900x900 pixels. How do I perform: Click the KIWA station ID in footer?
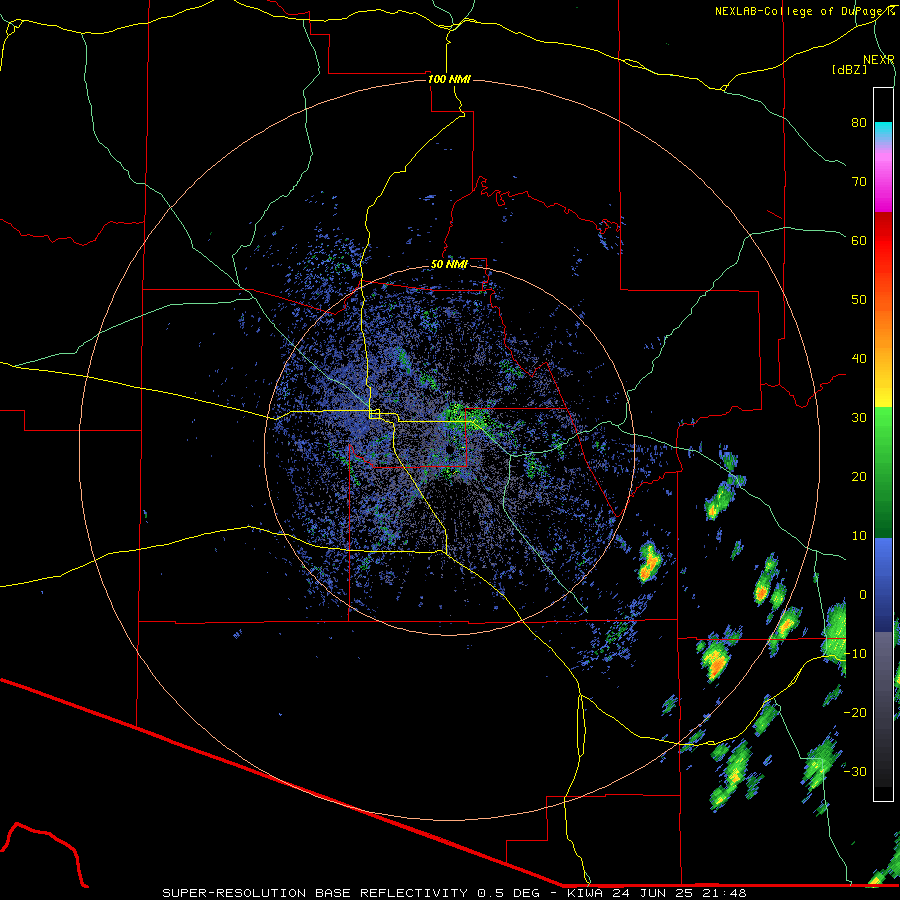(x=584, y=893)
